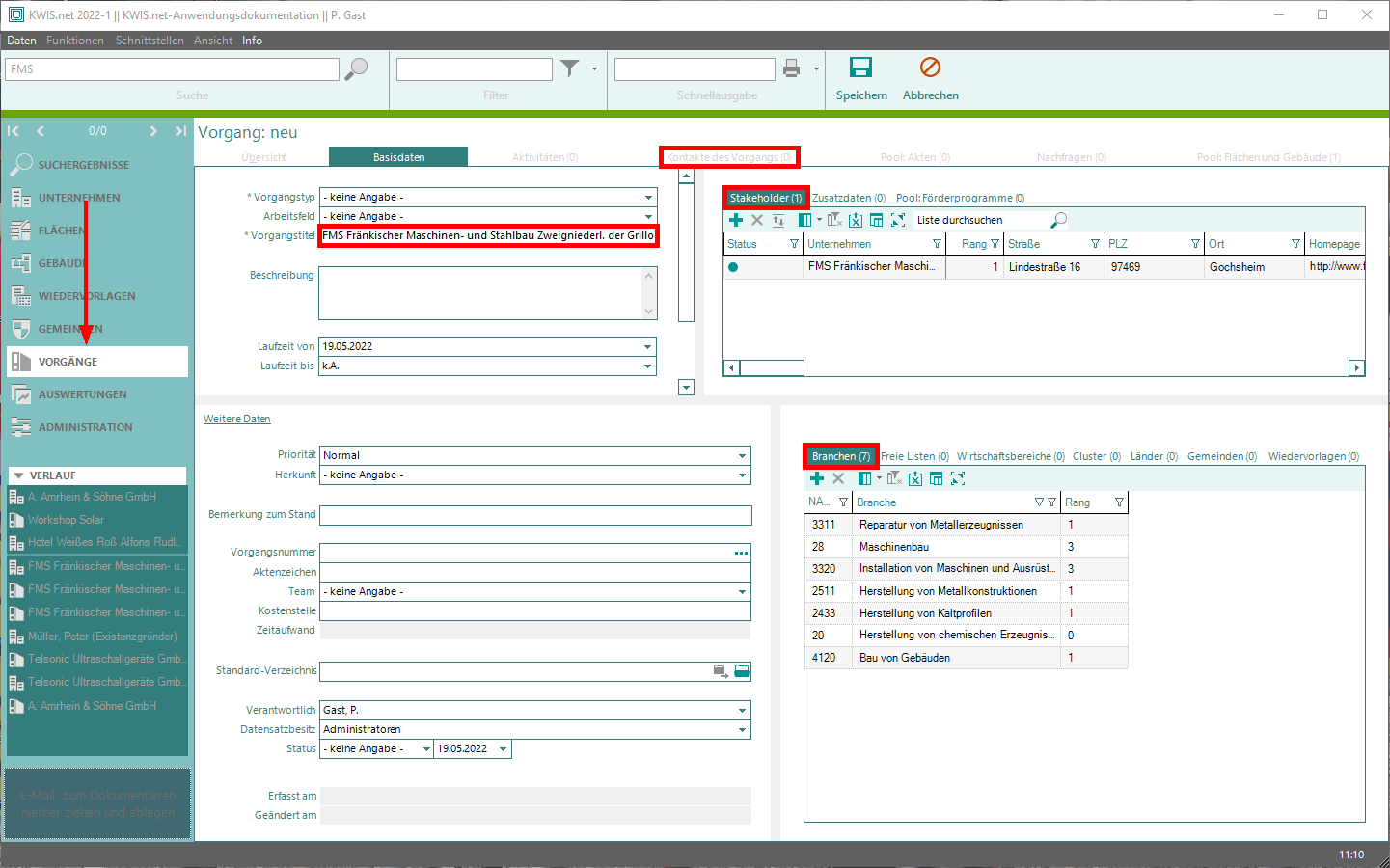This screenshot has height=868, width=1390.
Task: Open the Verantwortlich dropdown
Action: pos(742,710)
